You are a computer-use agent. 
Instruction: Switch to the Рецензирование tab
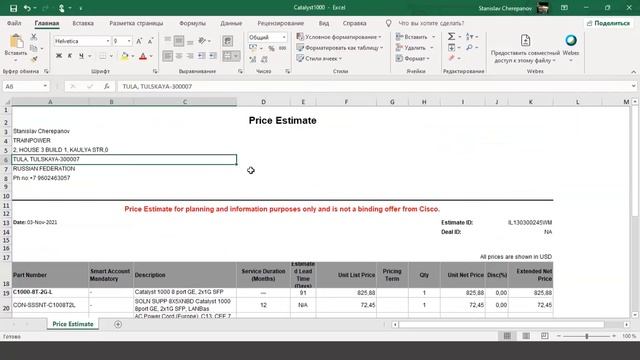coord(280,23)
